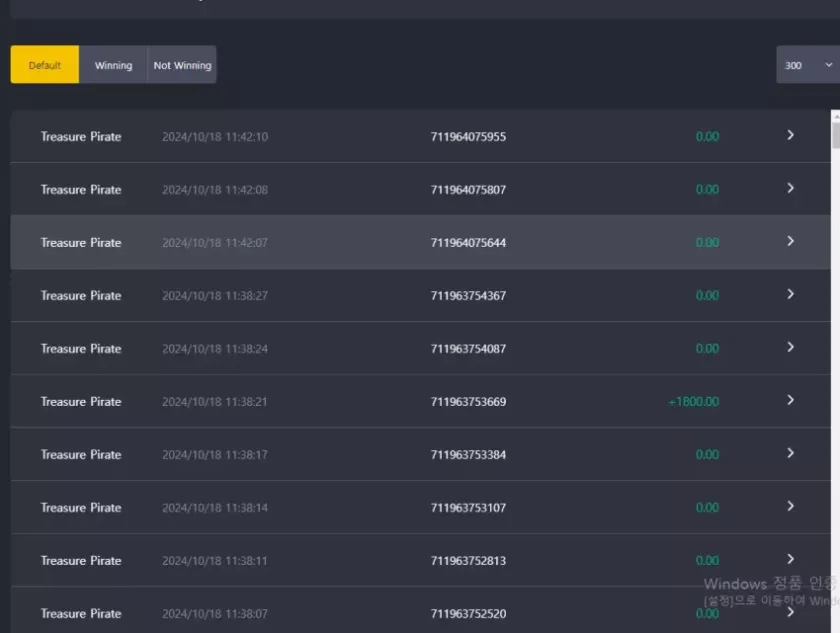
Task: Expand the row with ID 711964075955
Action: coord(790,135)
